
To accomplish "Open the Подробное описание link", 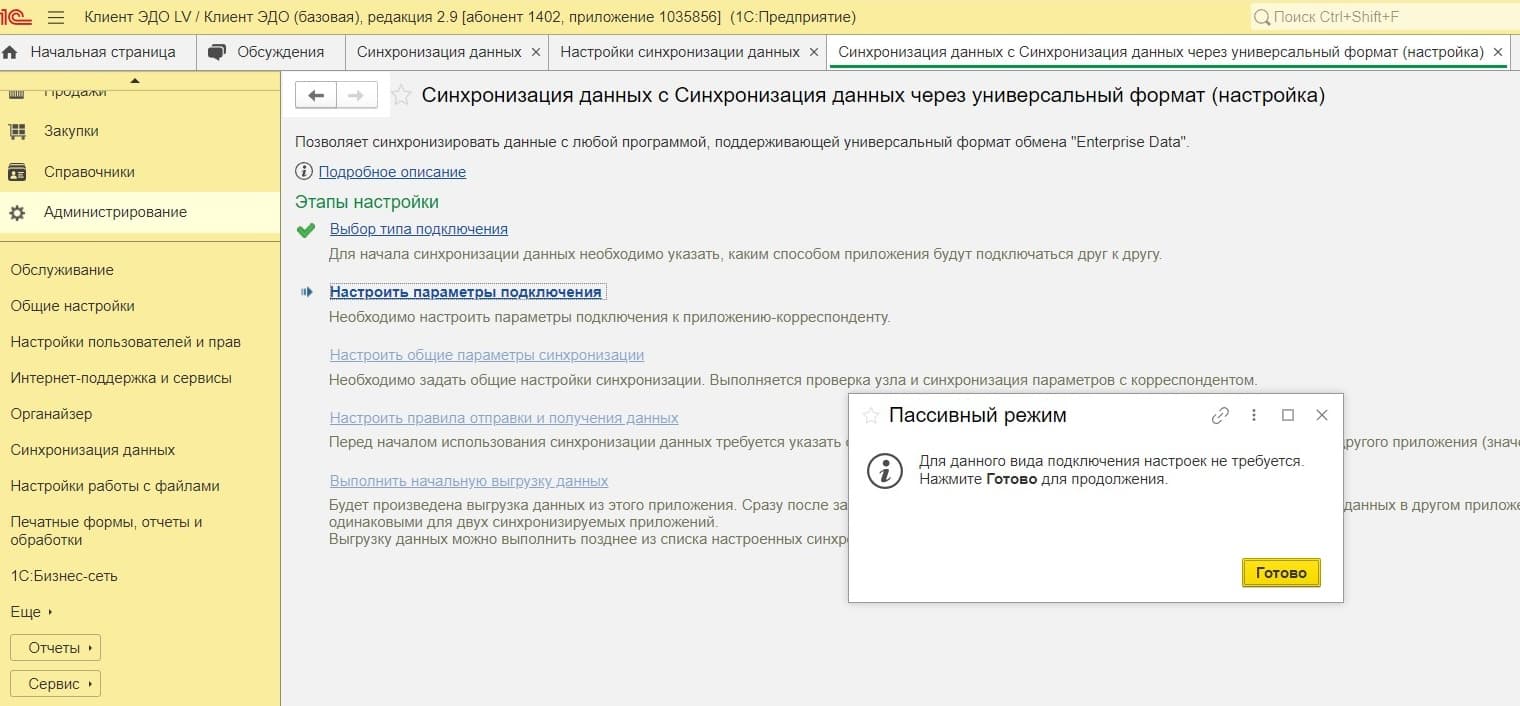I will point(392,172).
